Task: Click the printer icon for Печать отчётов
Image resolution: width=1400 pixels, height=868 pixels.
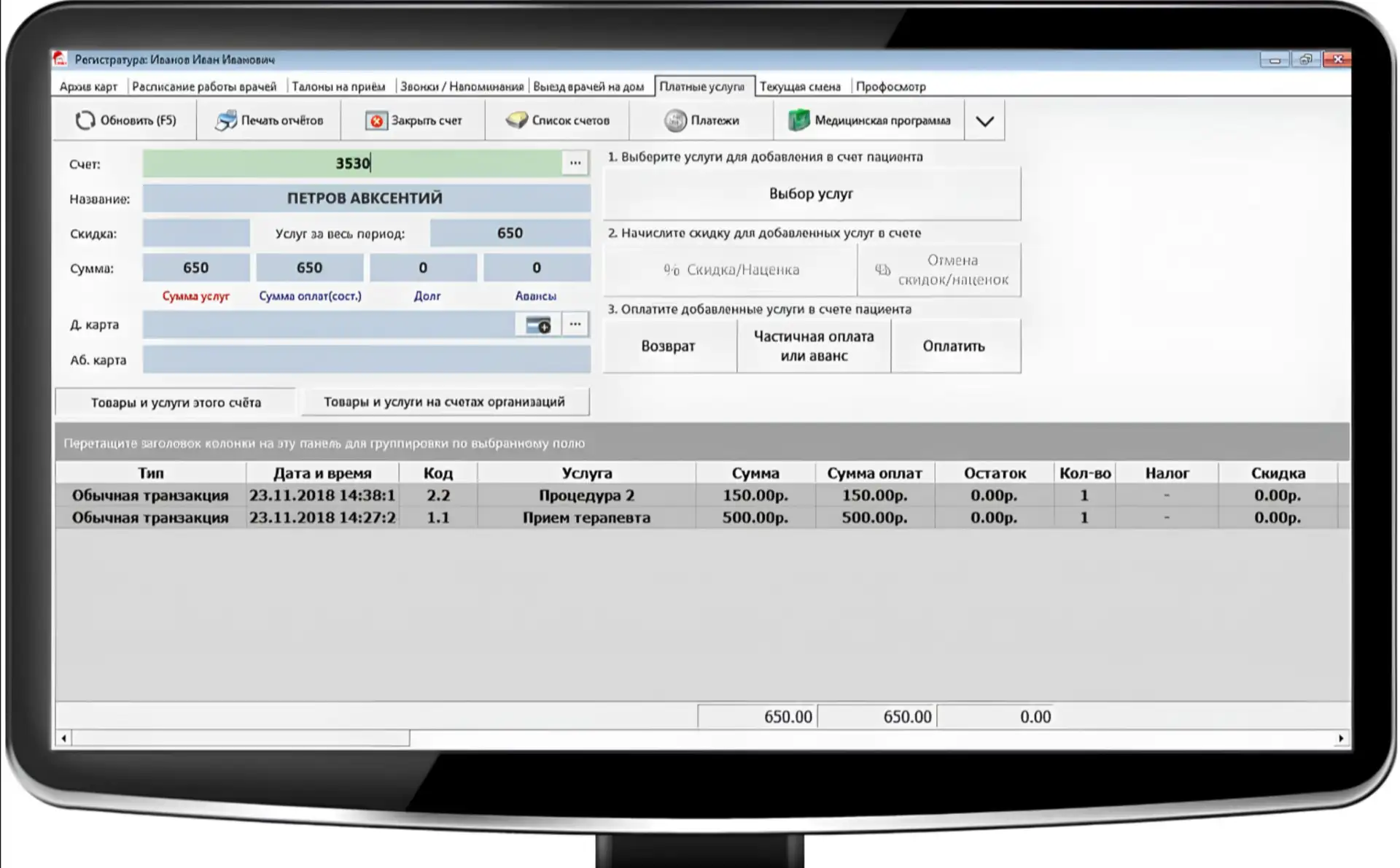Action: click(226, 120)
